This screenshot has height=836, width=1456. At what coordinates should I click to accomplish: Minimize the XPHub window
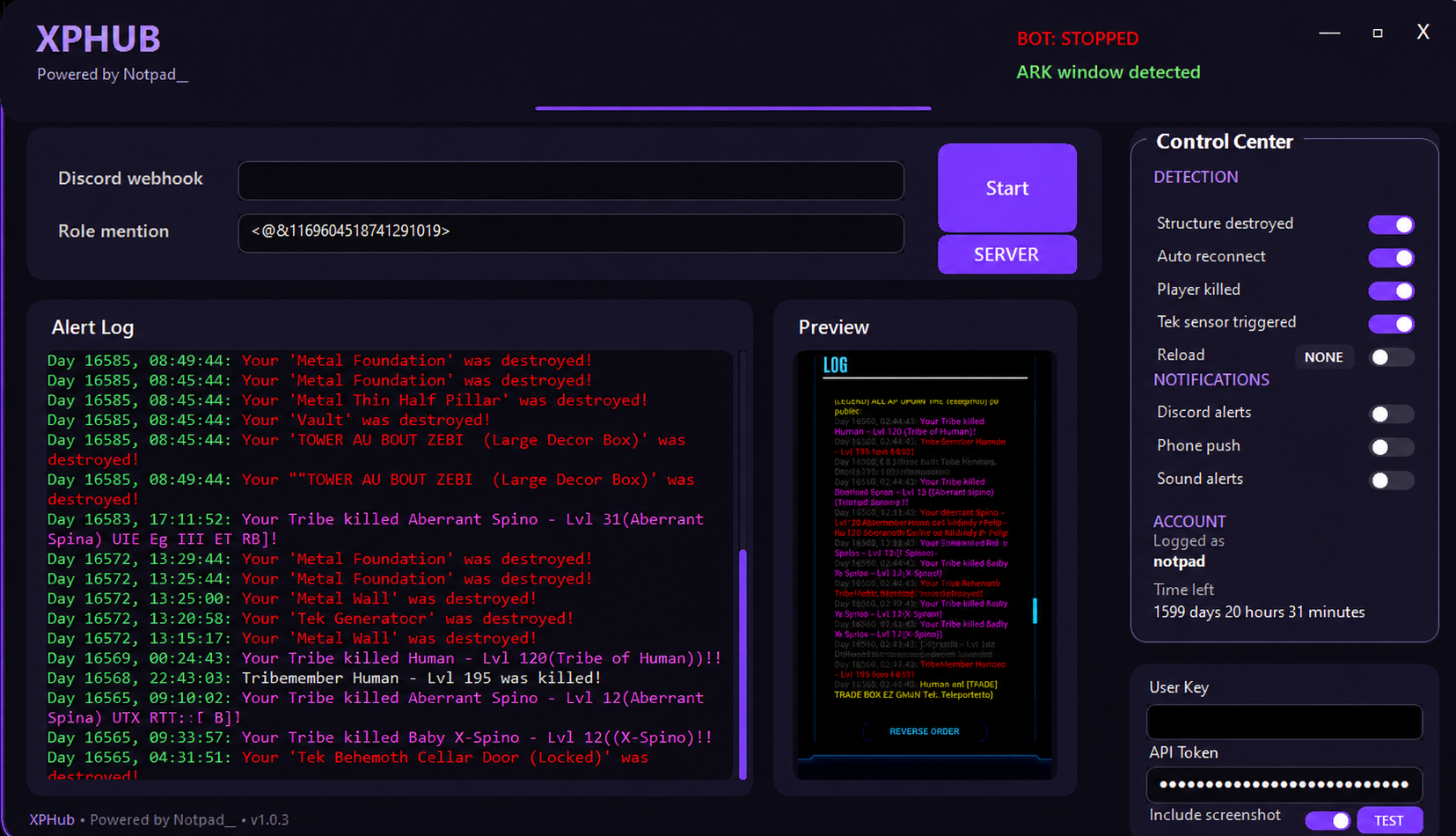point(1329,33)
